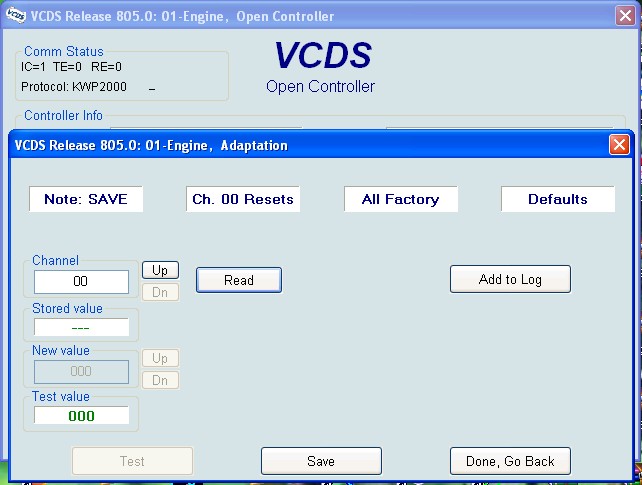Click the 'Defaults' text box

pos(558,199)
